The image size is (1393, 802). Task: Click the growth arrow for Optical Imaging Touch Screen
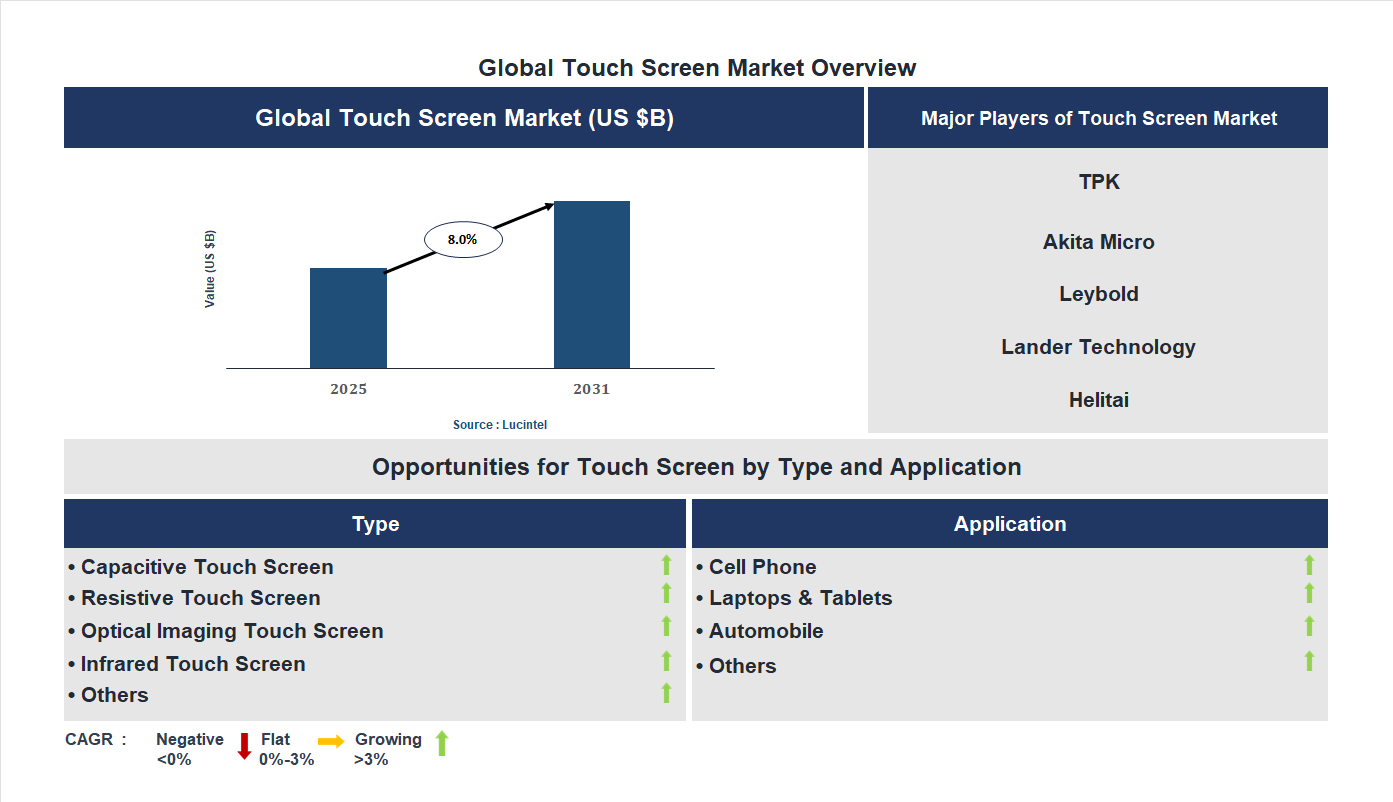(666, 628)
